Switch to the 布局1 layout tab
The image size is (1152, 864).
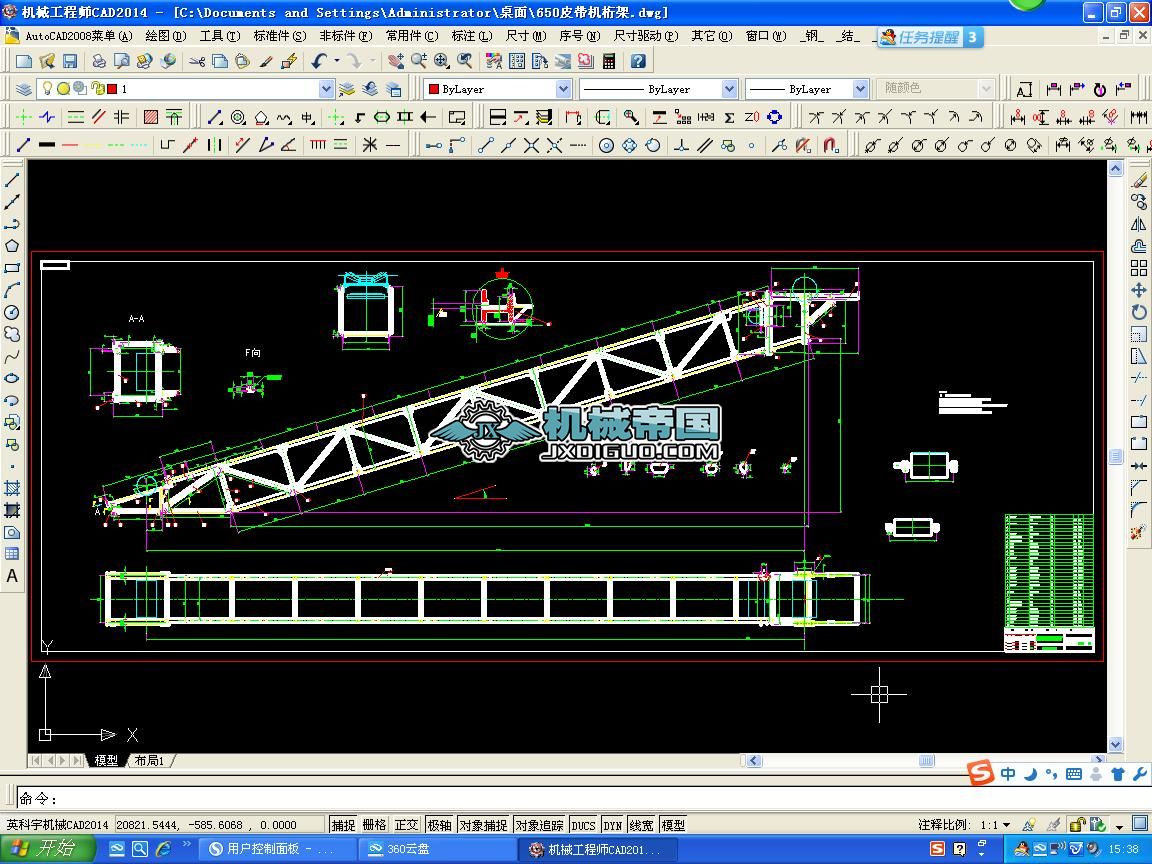[x=149, y=760]
